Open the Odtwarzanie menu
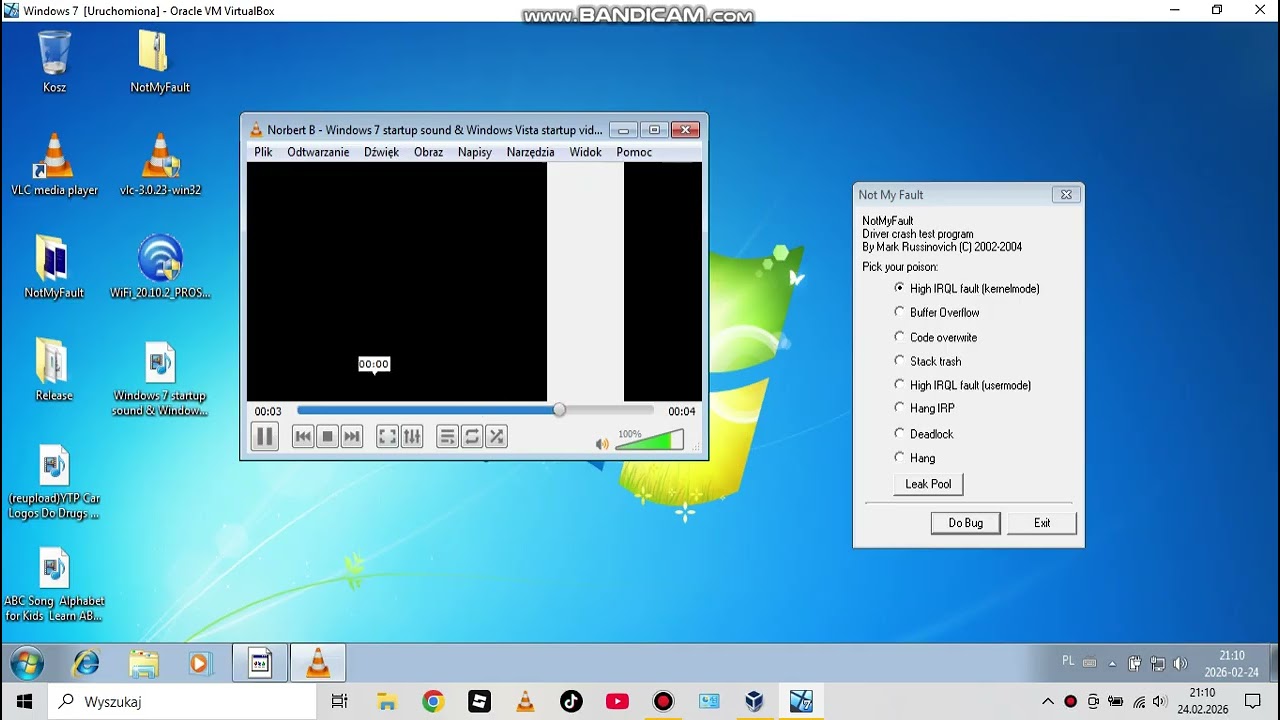Screen dimensions: 1280x720 click(x=318, y=152)
